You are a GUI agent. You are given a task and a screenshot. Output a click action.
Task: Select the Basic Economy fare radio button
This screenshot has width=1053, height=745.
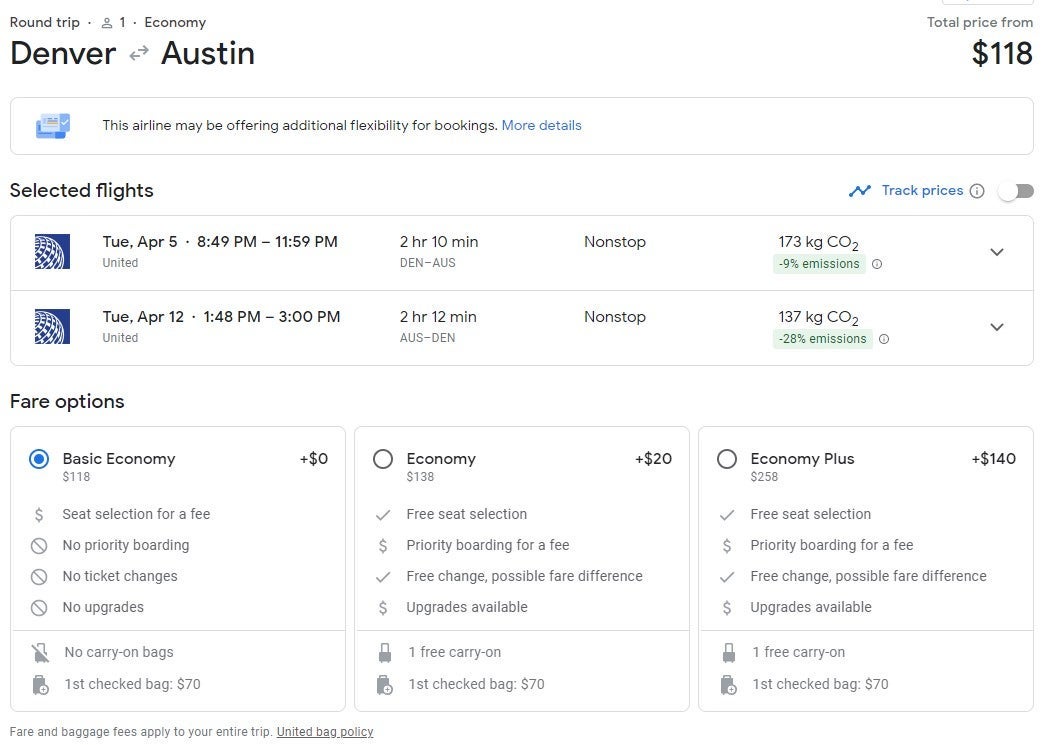click(x=39, y=459)
